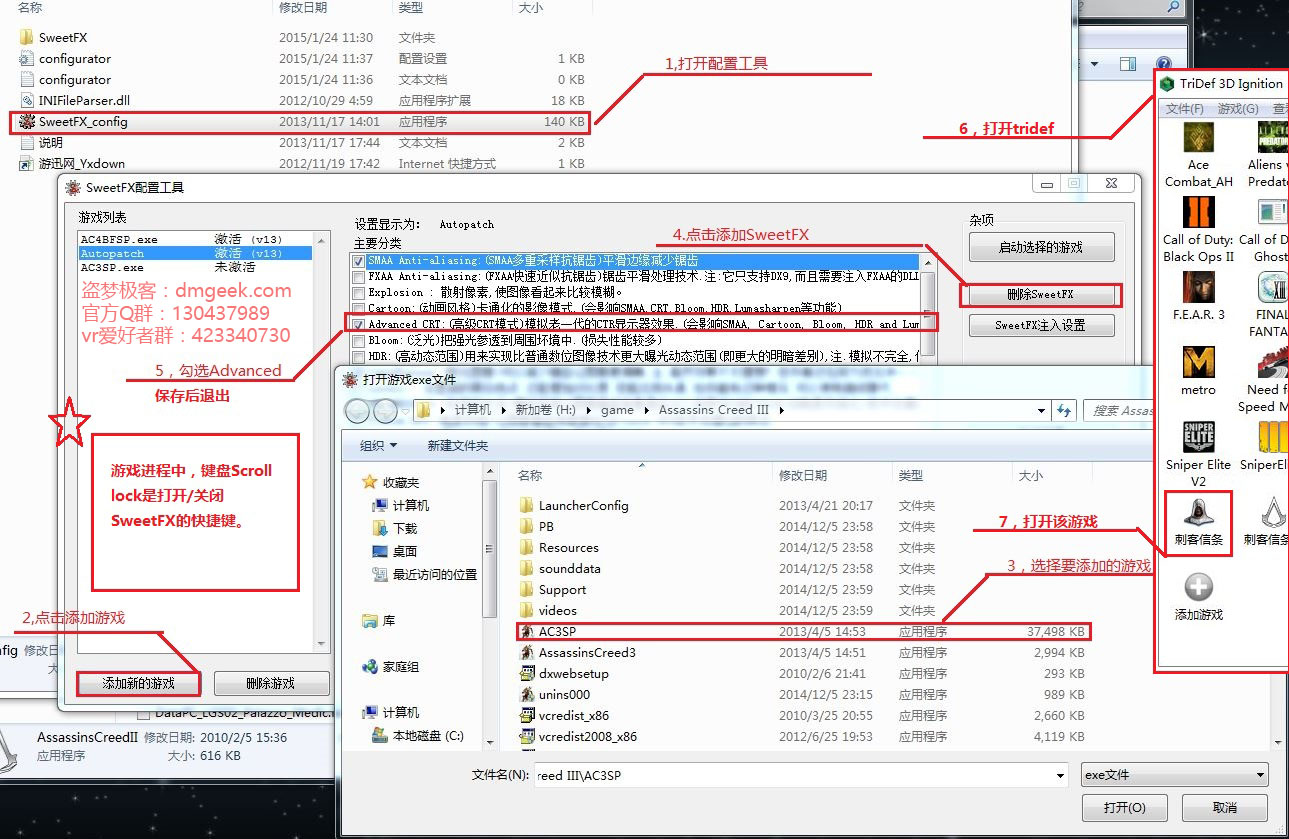Open the 文件(F) menu in TriDef 3D Ignition

pyautogui.click(x=1185, y=108)
